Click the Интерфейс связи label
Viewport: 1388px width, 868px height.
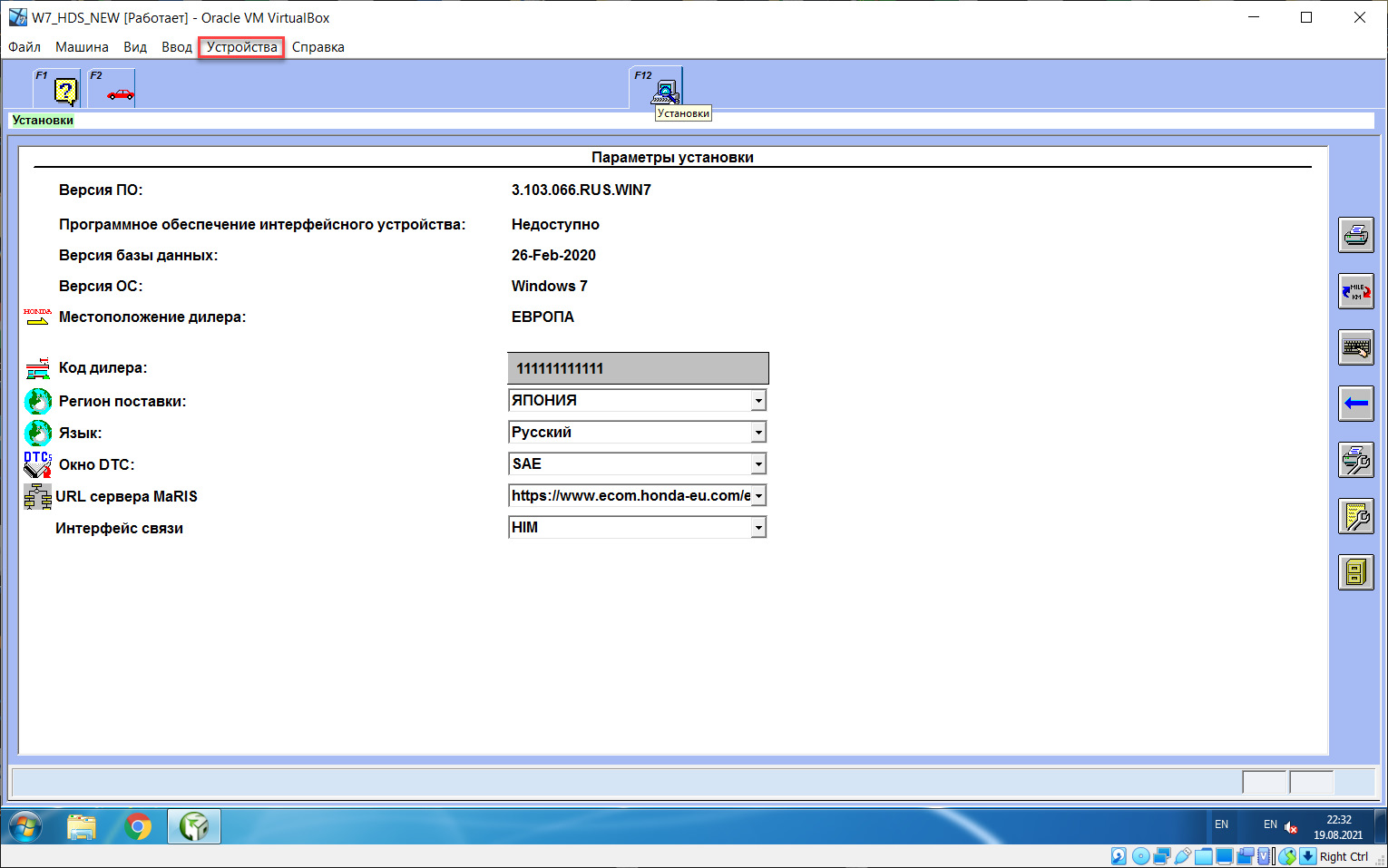pos(119,528)
